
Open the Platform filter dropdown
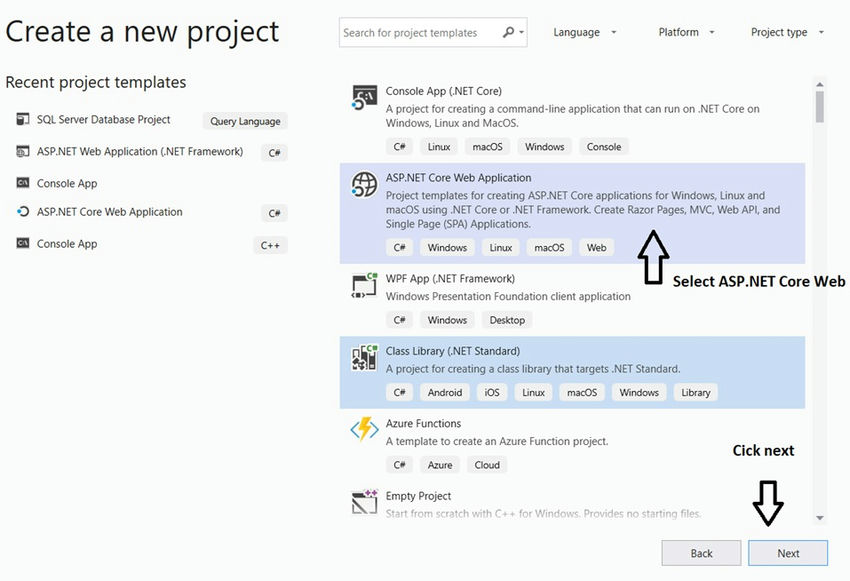(x=686, y=32)
